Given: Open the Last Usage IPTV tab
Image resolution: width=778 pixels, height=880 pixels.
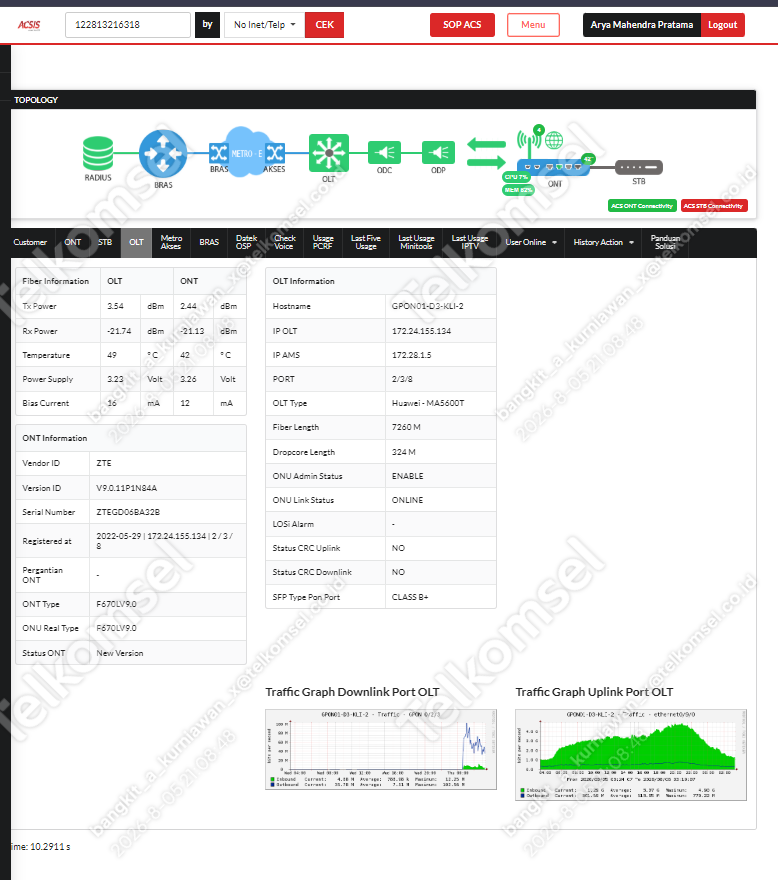Looking at the screenshot, I should point(470,242).
